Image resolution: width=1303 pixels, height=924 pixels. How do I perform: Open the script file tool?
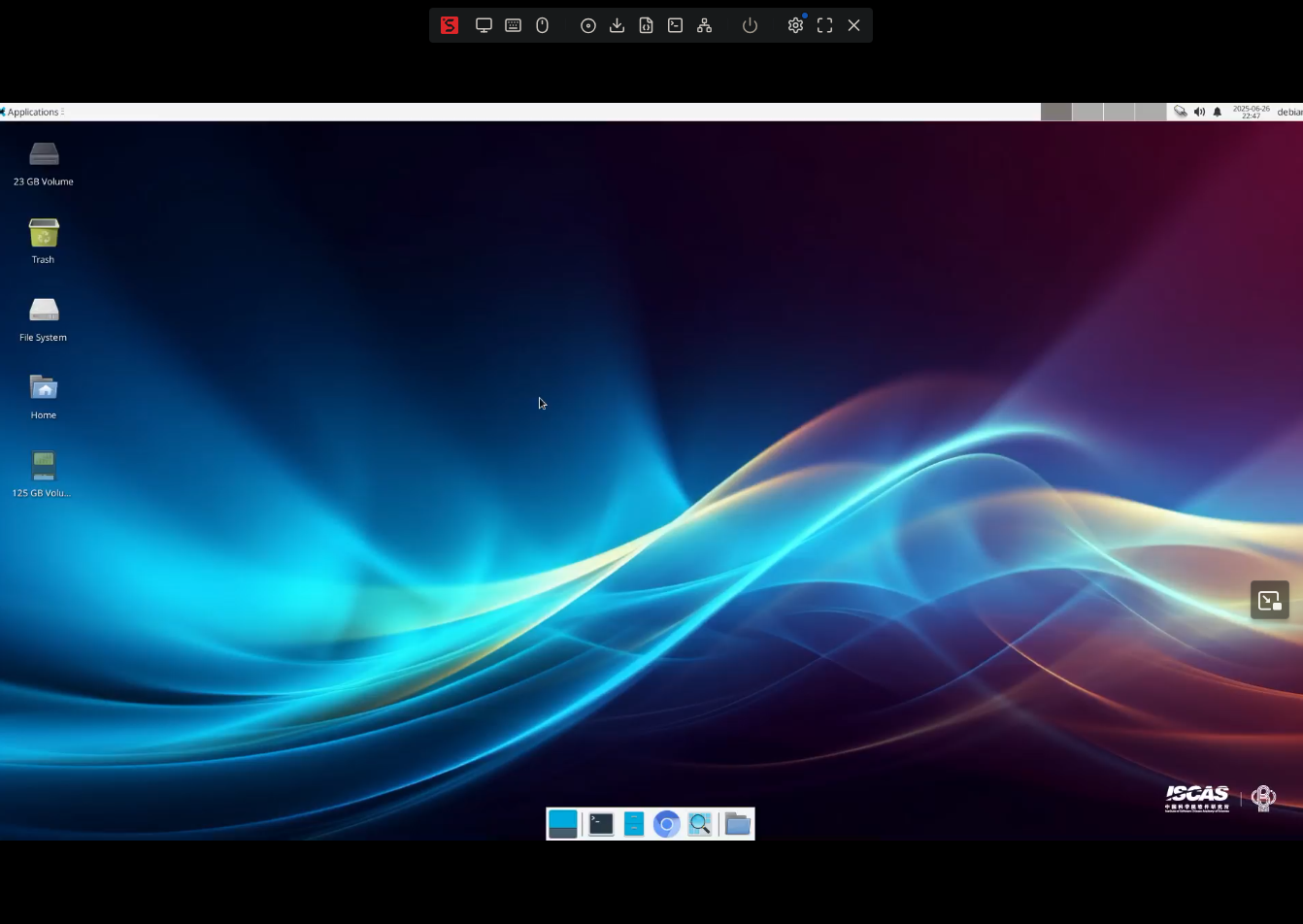646,25
